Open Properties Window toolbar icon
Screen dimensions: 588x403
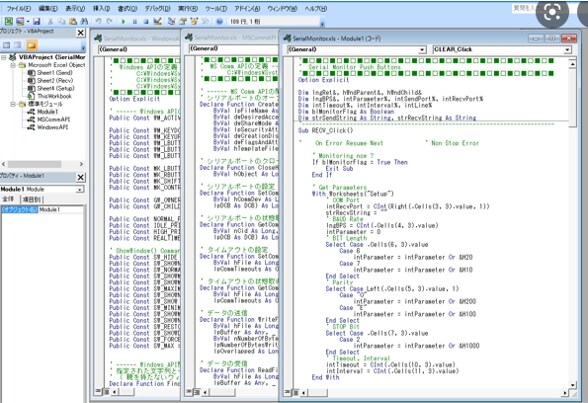pos(183,21)
